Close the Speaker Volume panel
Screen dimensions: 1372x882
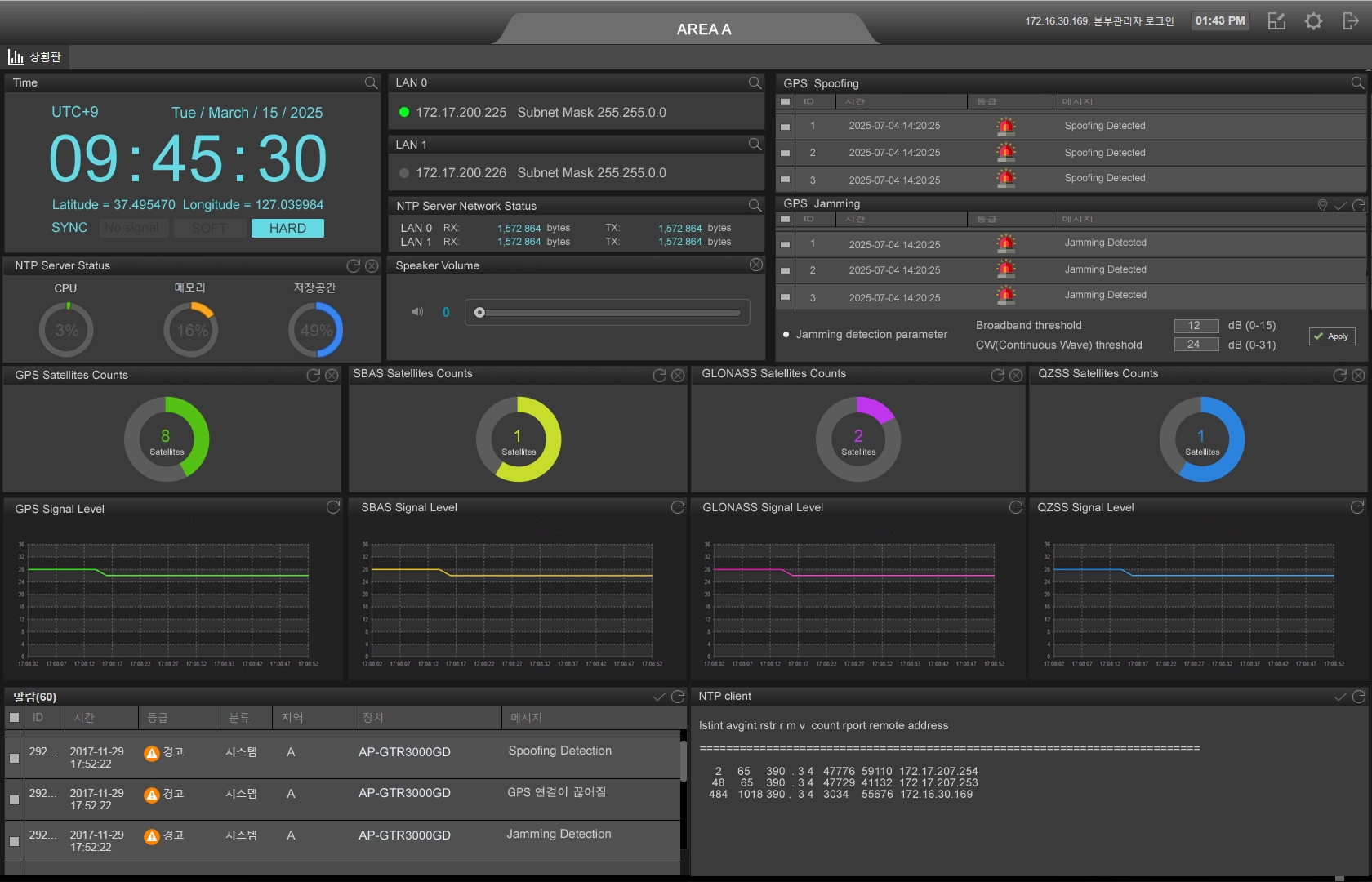coord(756,265)
